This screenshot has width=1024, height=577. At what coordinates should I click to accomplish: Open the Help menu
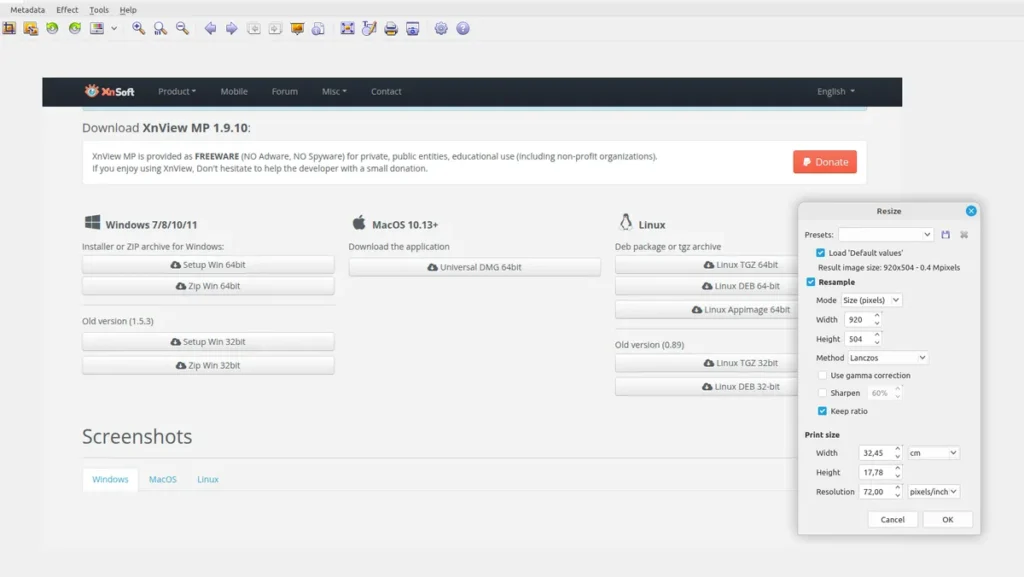coord(128,10)
